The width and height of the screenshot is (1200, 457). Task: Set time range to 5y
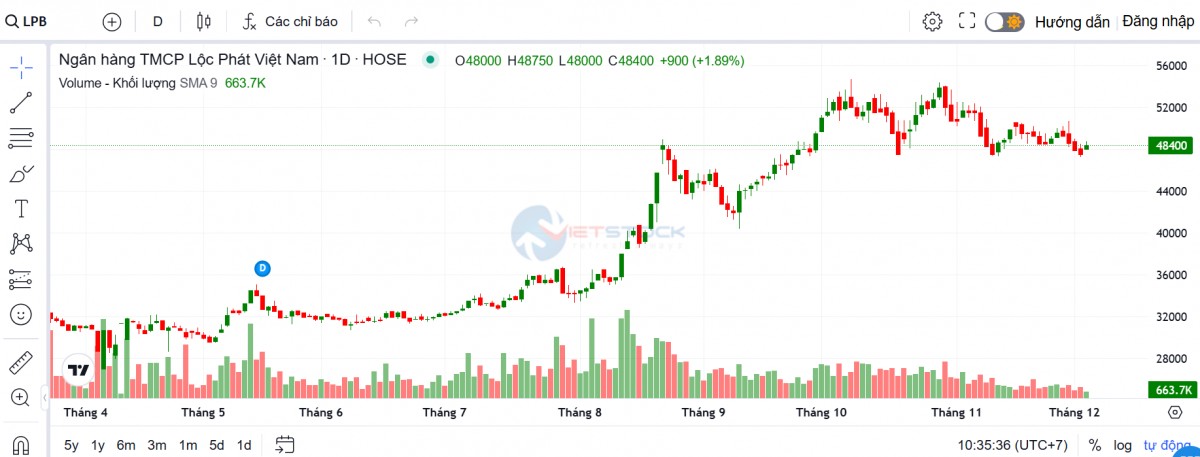click(x=71, y=445)
